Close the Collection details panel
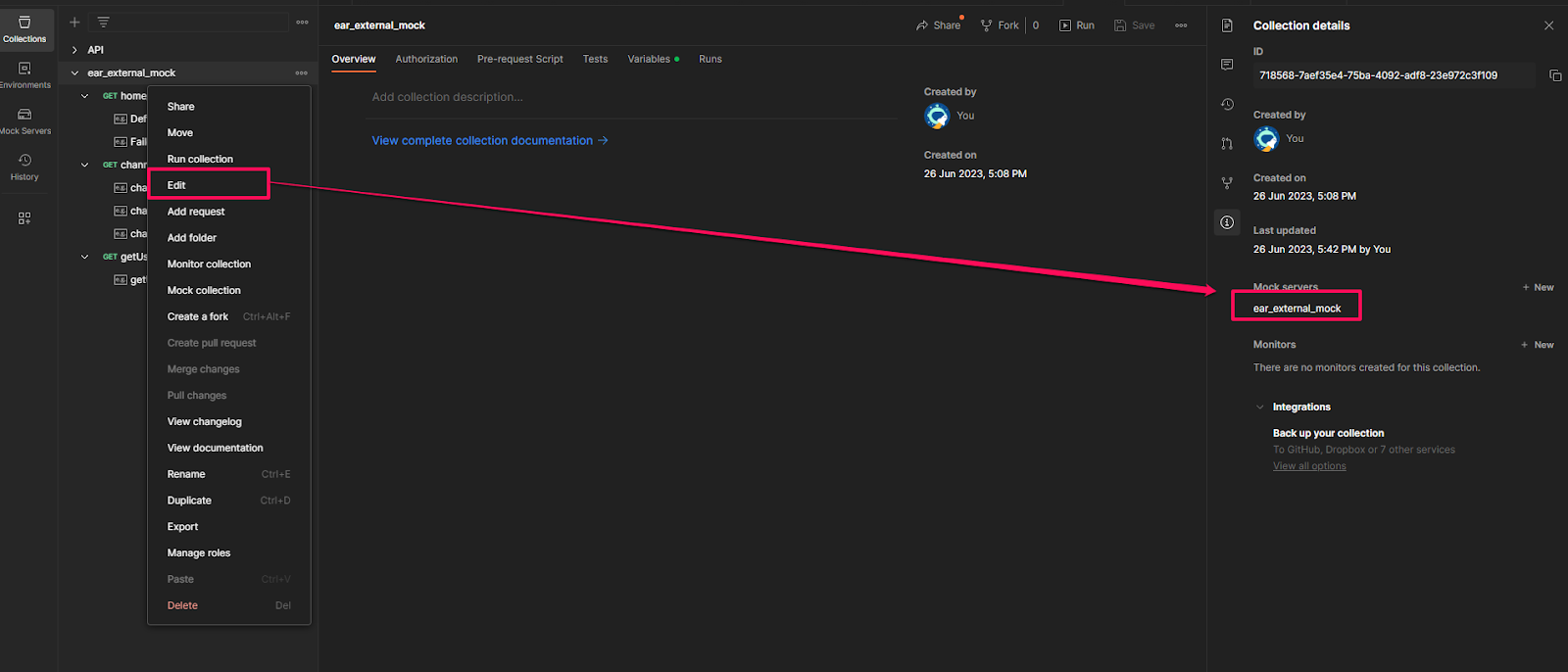The width and height of the screenshot is (1568, 672). tap(1548, 25)
